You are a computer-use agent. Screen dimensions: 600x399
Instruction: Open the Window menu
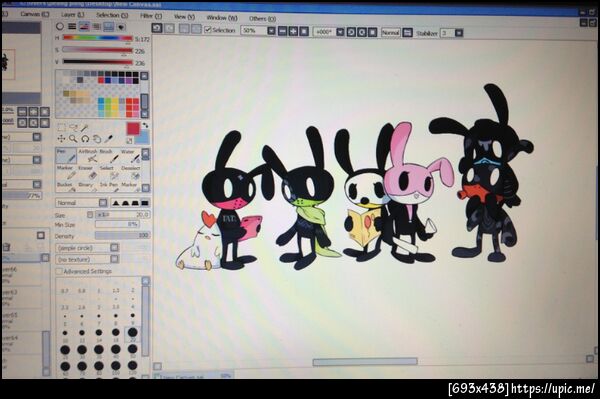(222, 17)
